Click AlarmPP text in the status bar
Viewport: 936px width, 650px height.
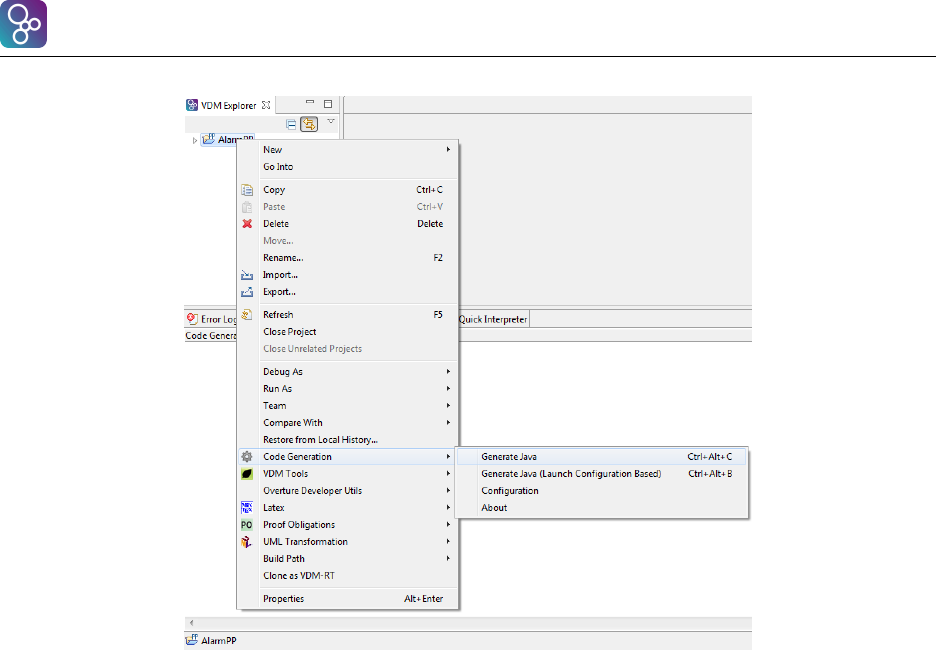coord(218,640)
